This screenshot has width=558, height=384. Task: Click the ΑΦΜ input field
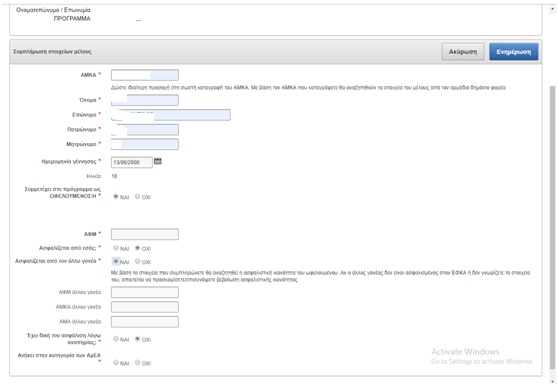click(x=145, y=234)
